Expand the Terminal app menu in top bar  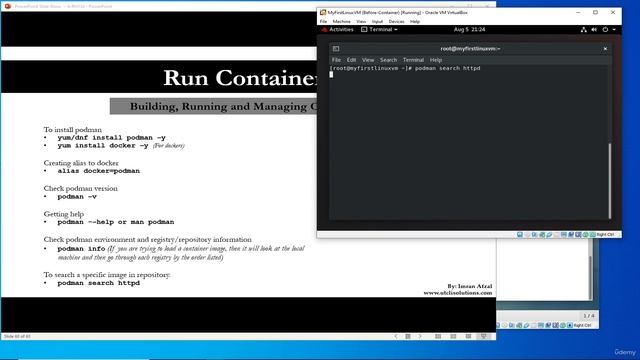379,29
